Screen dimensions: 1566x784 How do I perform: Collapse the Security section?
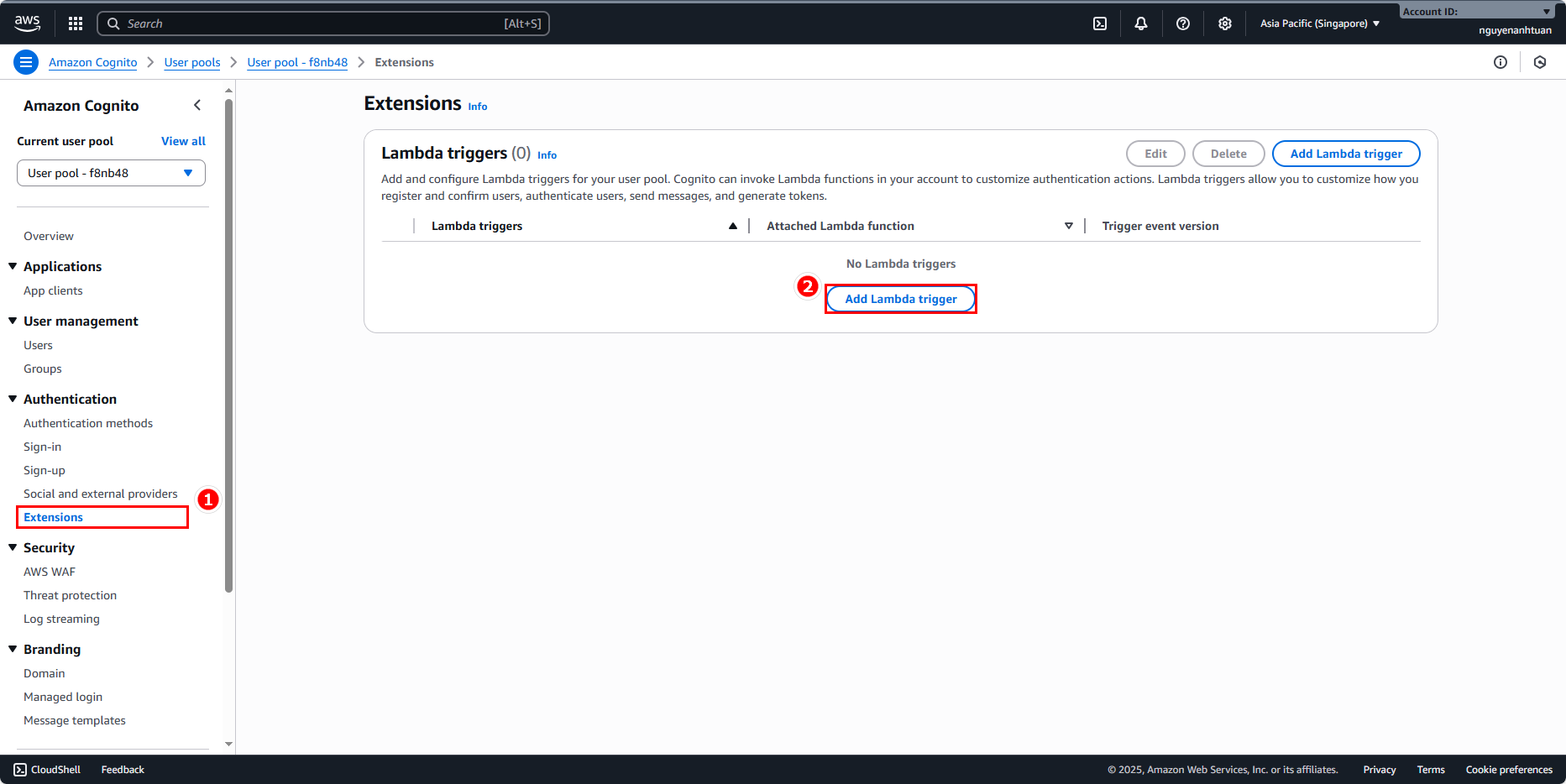pos(13,547)
